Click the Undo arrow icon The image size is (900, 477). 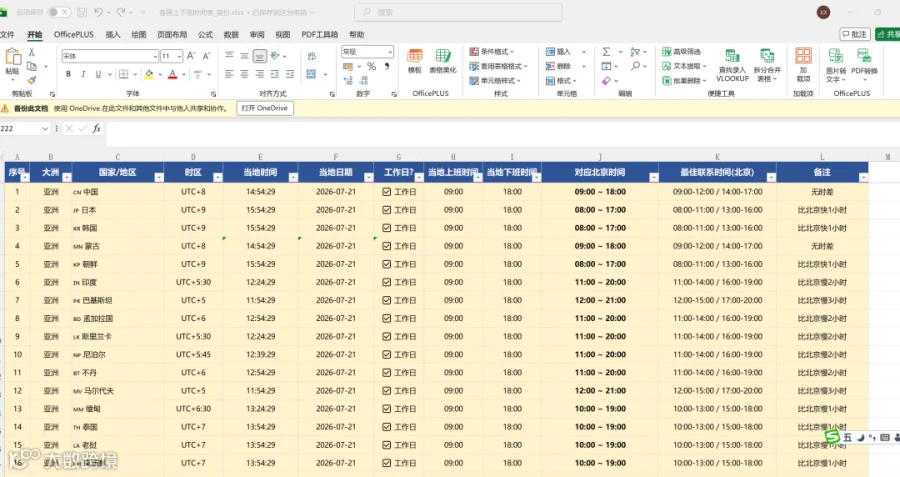98,12
